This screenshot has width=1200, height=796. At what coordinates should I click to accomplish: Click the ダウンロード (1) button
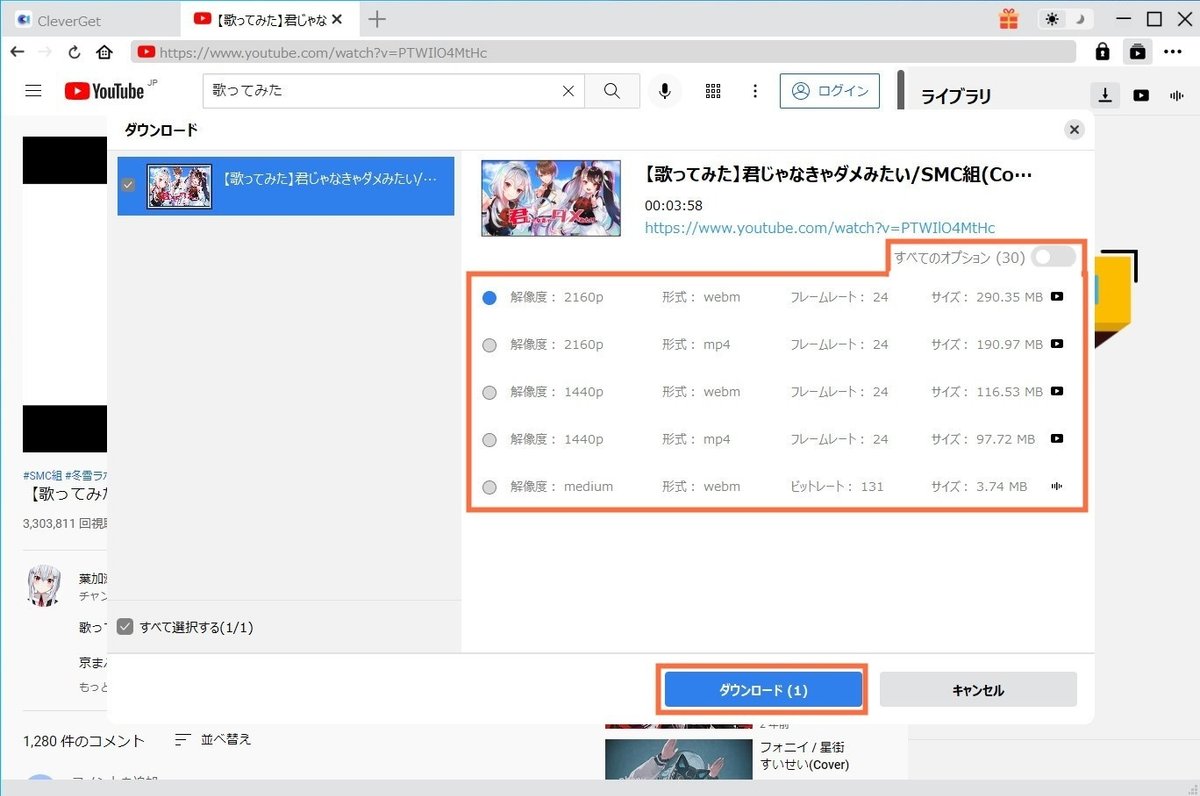(763, 690)
